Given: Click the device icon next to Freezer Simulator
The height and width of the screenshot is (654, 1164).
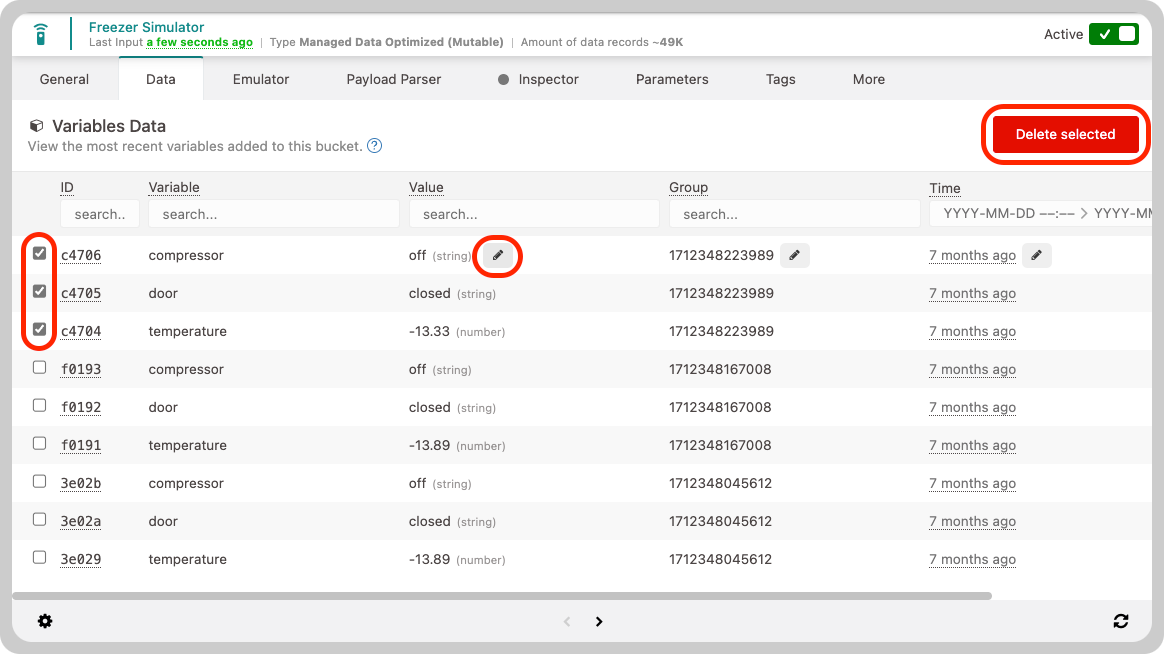Looking at the screenshot, I should [40, 34].
